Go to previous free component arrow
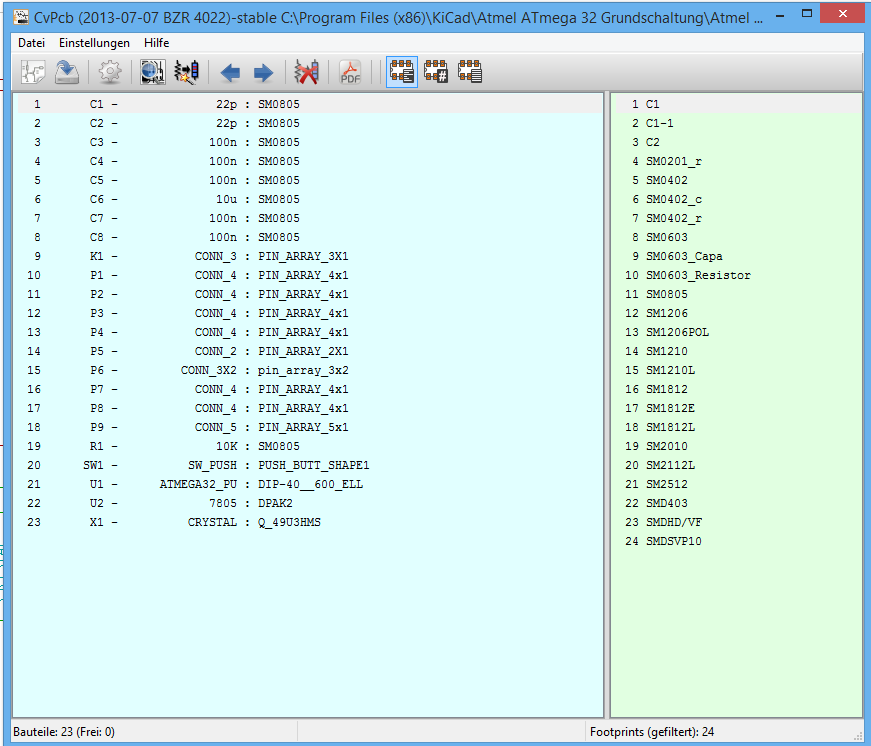The width and height of the screenshot is (871, 746). pyautogui.click(x=230, y=72)
